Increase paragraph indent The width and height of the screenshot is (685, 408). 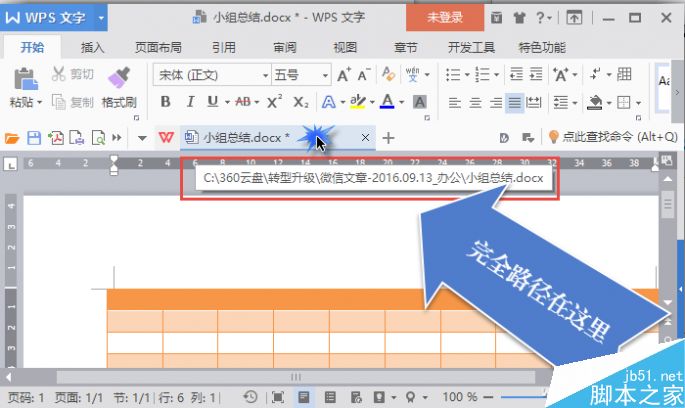click(x=536, y=74)
